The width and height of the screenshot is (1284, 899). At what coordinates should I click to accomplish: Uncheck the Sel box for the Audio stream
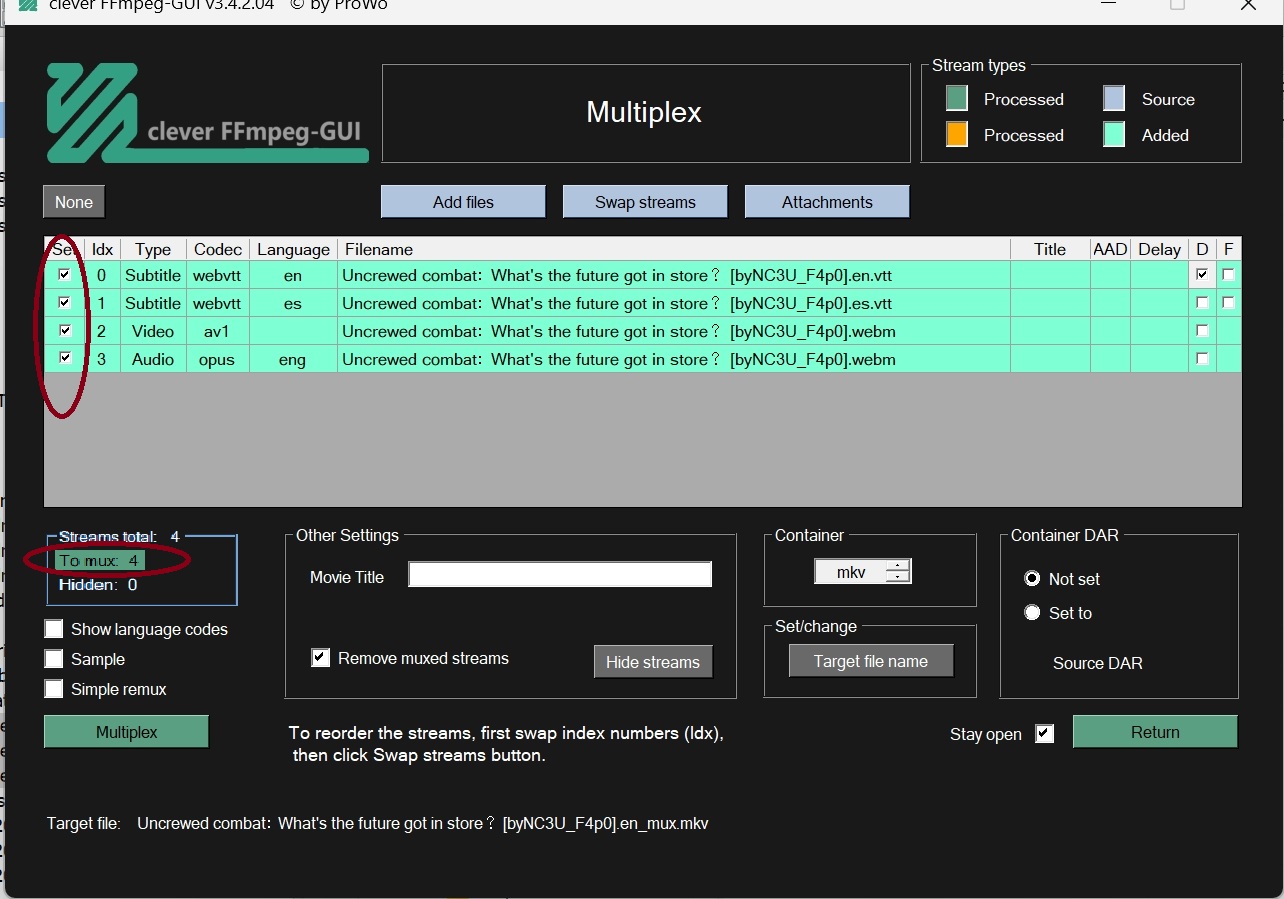click(65, 358)
